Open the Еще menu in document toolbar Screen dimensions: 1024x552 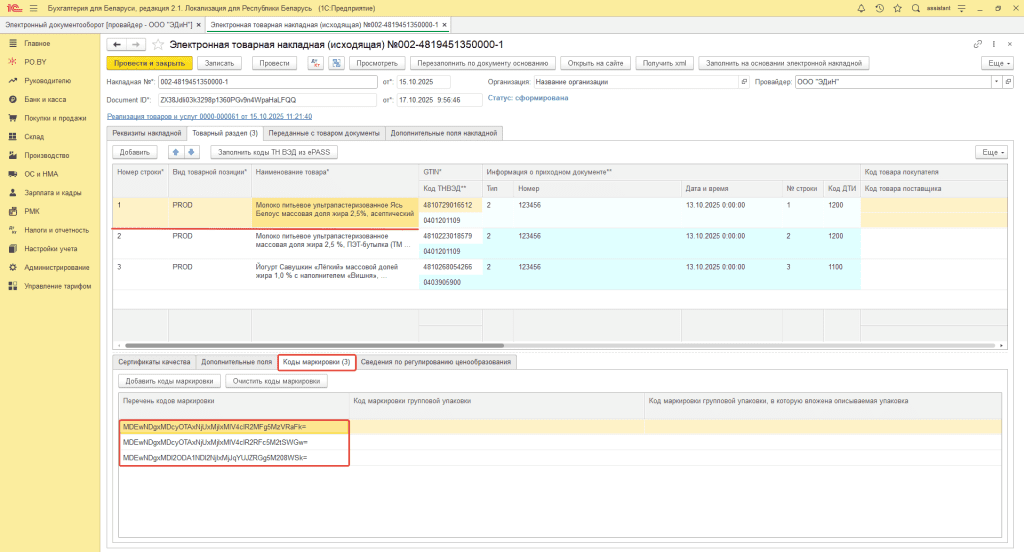(995, 63)
